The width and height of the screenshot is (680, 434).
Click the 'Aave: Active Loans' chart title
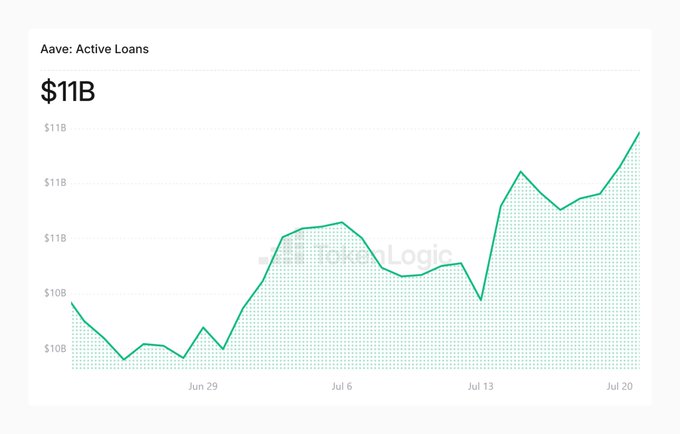point(95,49)
